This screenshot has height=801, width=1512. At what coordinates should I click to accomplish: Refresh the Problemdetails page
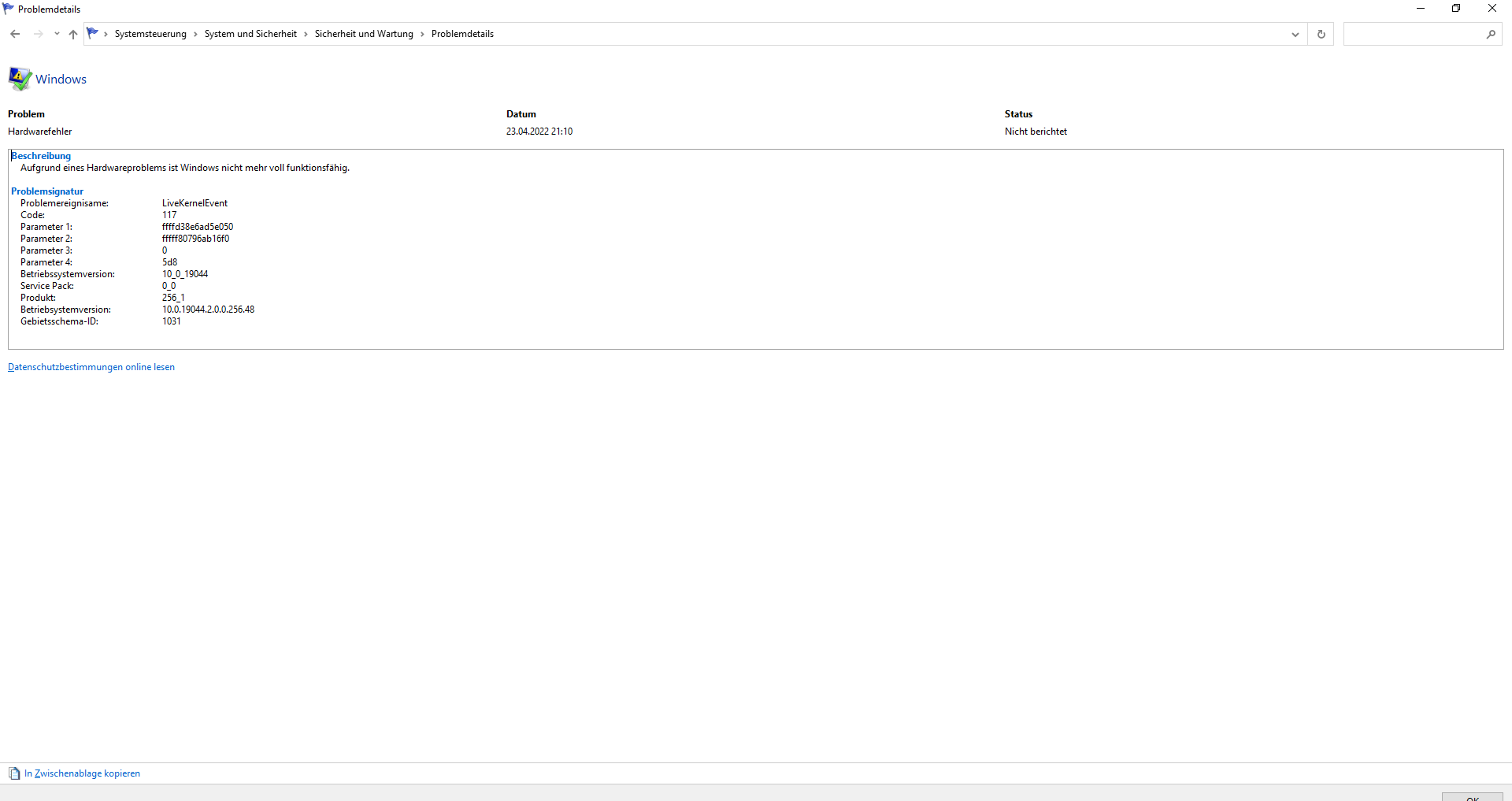(x=1321, y=34)
